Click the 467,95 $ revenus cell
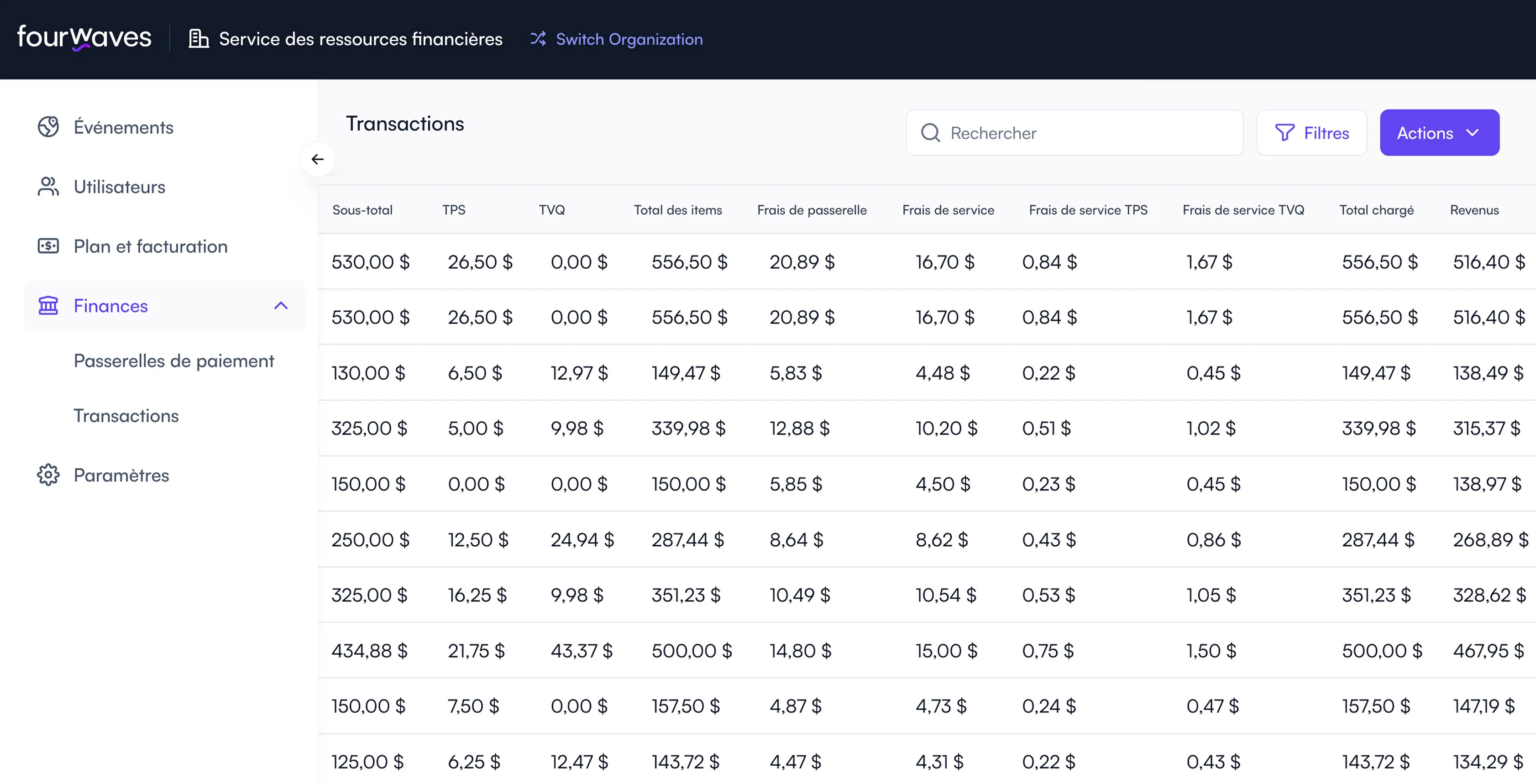 (1489, 650)
